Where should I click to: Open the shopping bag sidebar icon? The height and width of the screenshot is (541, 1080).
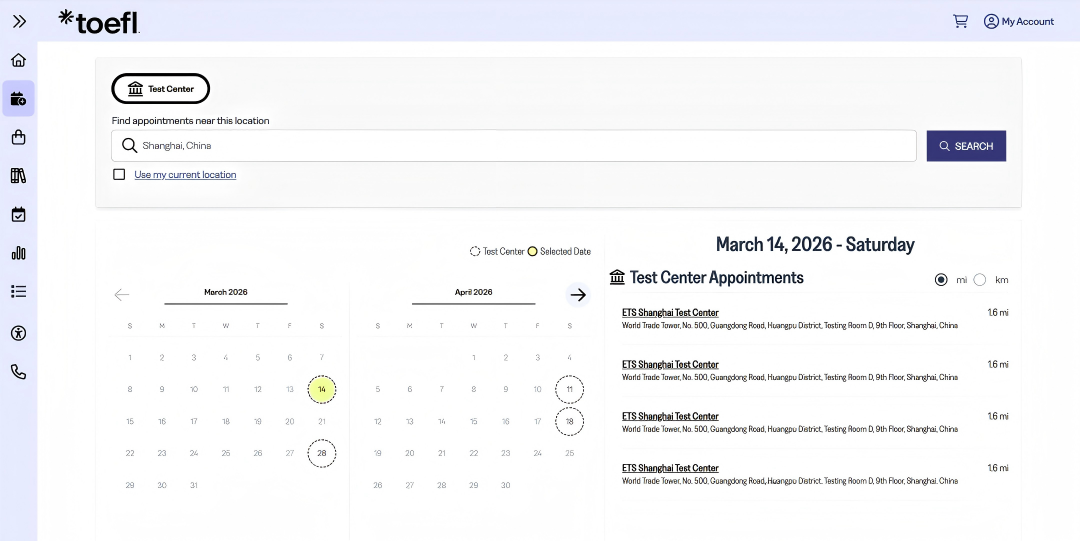(x=18, y=137)
